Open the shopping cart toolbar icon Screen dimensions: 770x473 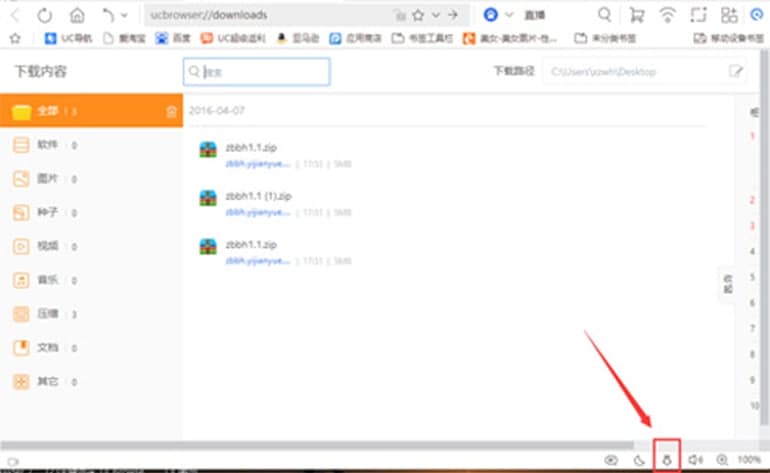[636, 15]
